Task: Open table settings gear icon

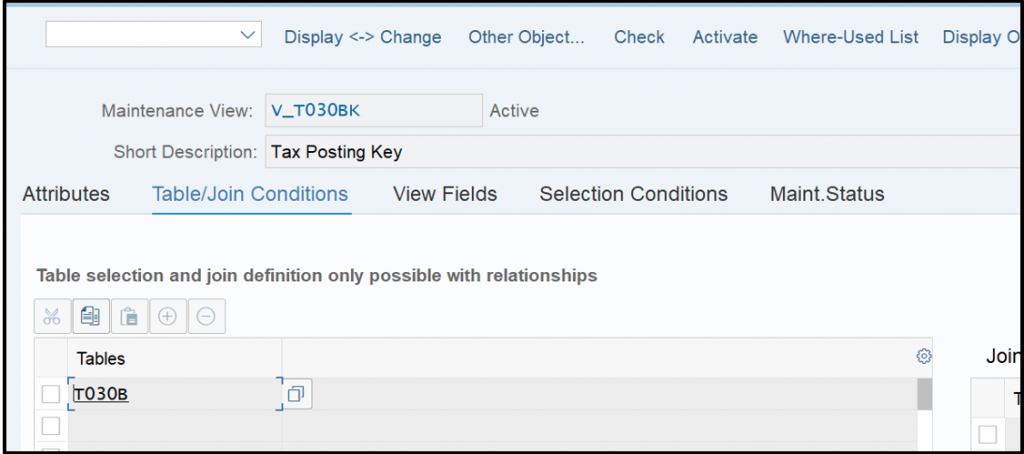Action: (923, 356)
